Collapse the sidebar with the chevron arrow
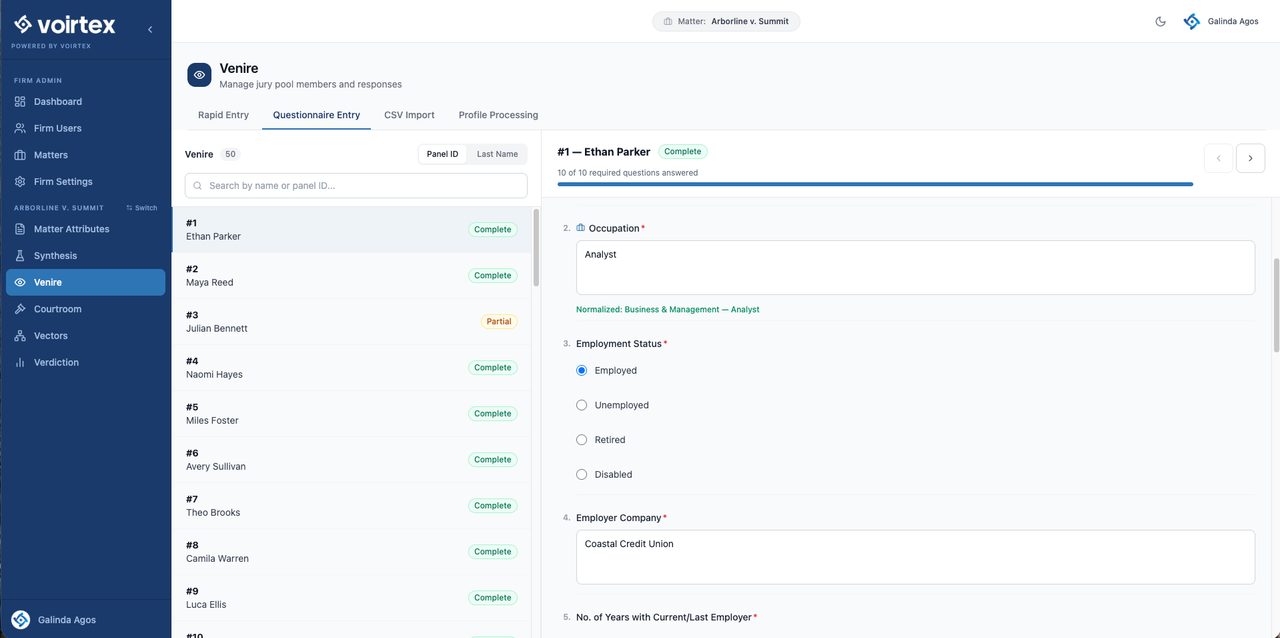 click(150, 30)
